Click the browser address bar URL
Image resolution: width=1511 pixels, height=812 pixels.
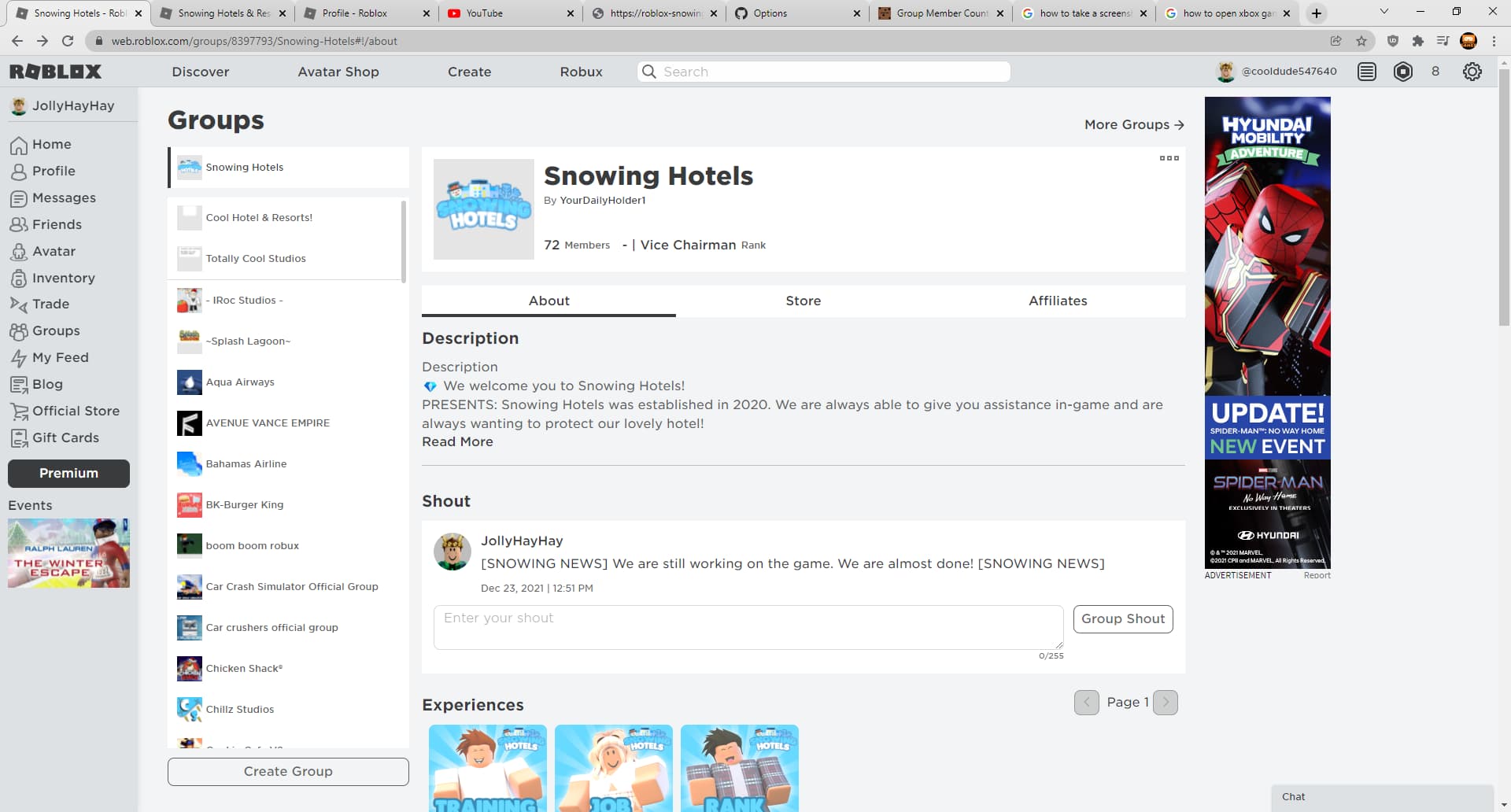(x=254, y=41)
